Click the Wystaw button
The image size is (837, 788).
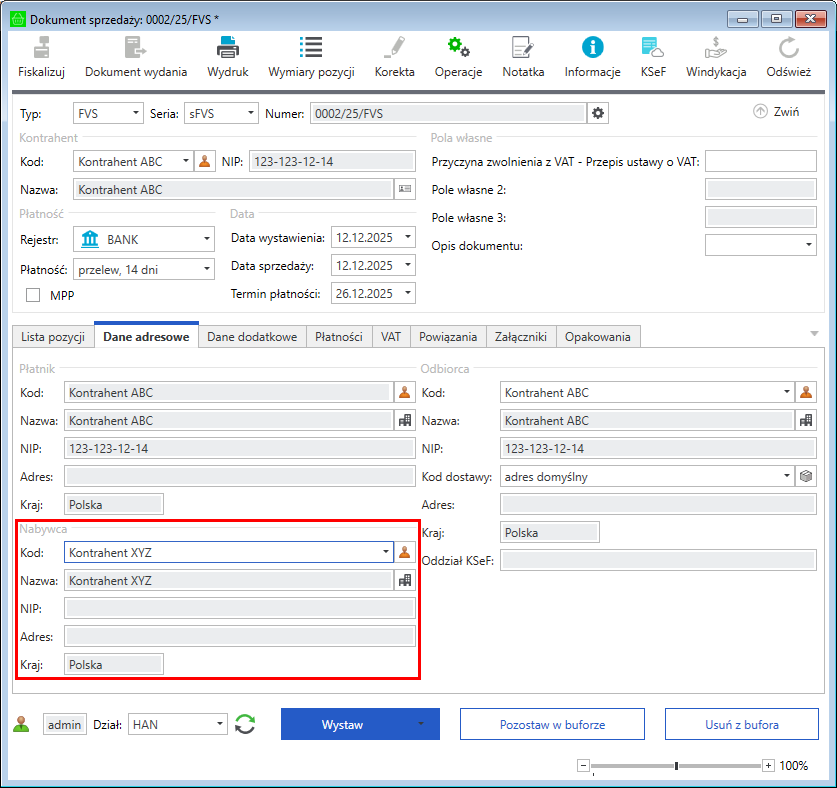coord(342,725)
